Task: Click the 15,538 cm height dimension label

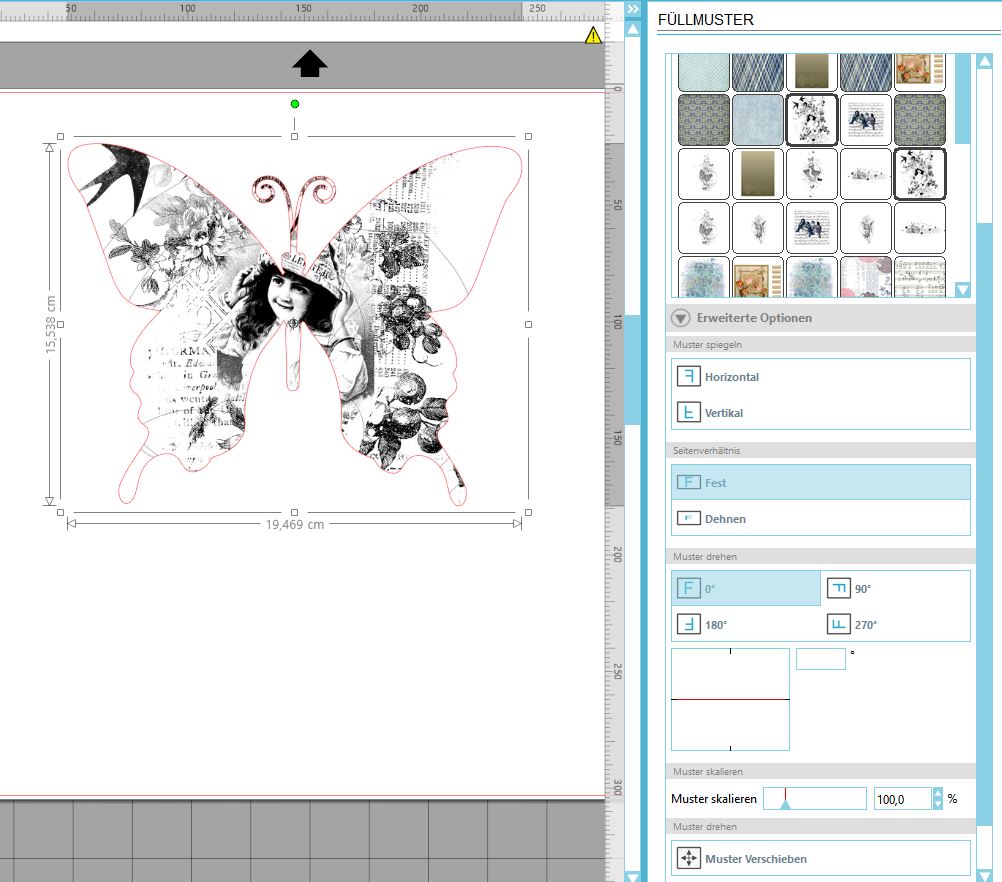Action: coord(50,324)
